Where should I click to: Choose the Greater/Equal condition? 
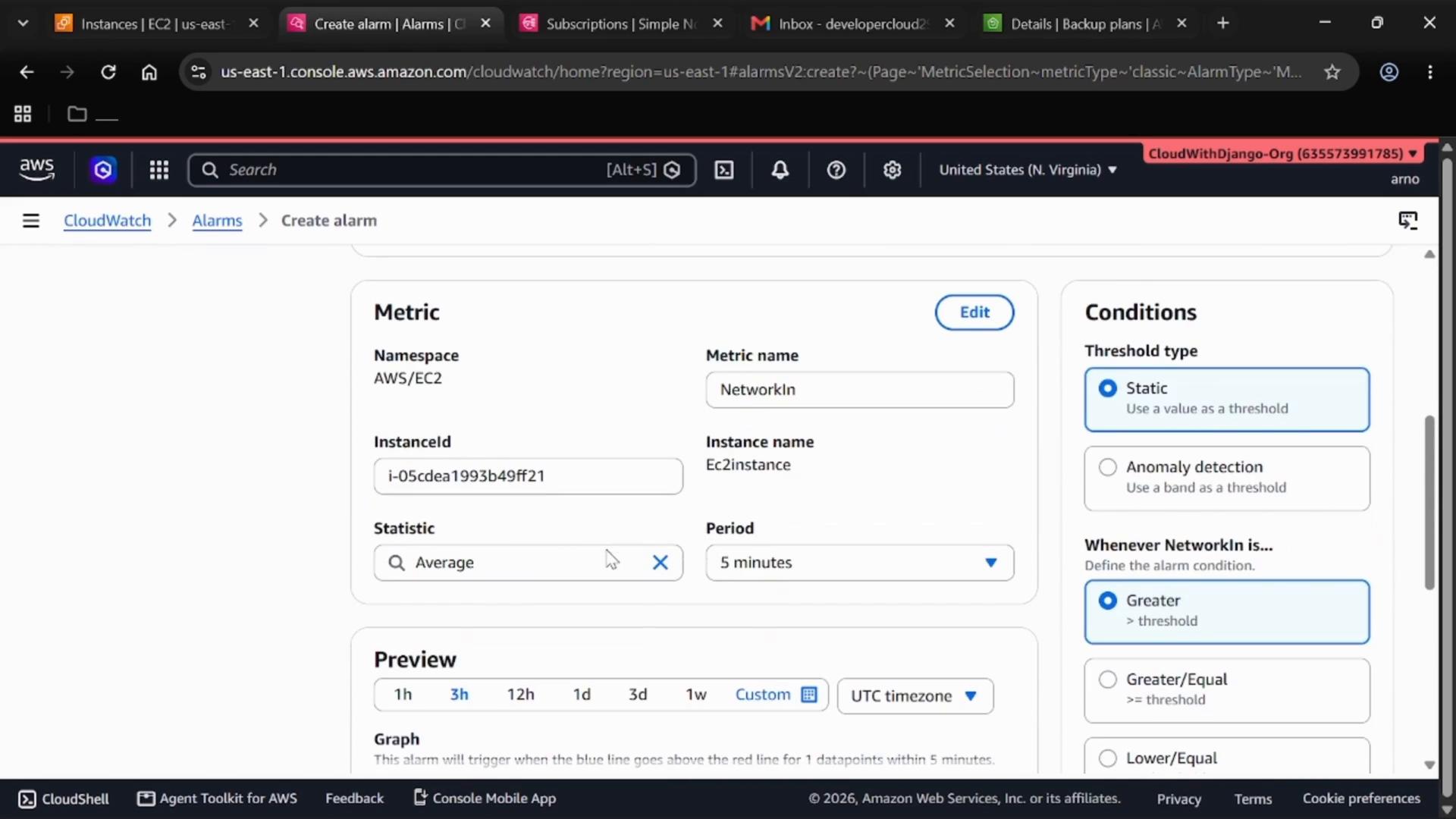pyautogui.click(x=1227, y=691)
